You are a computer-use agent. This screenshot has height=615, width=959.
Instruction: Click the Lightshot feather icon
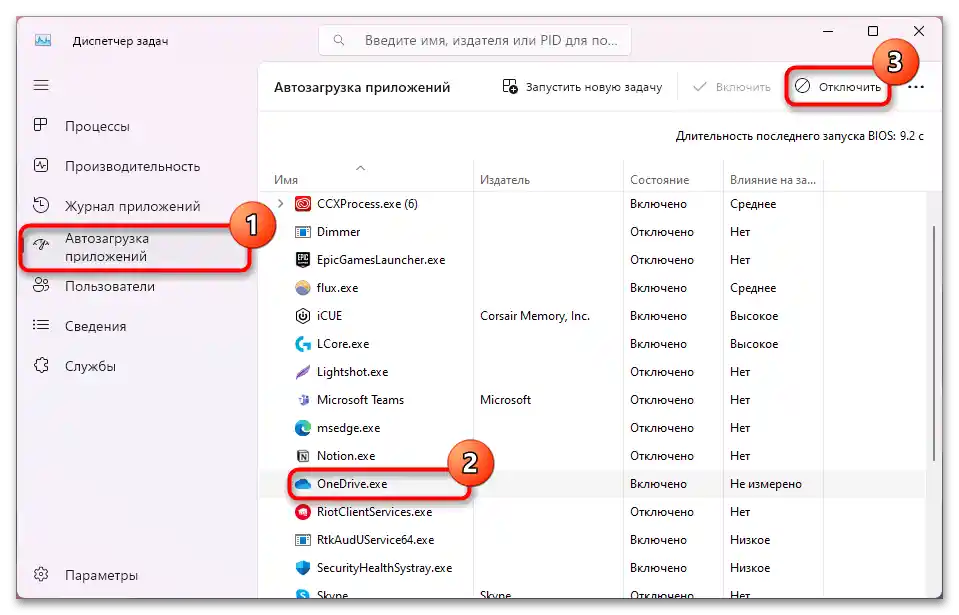[x=302, y=371]
